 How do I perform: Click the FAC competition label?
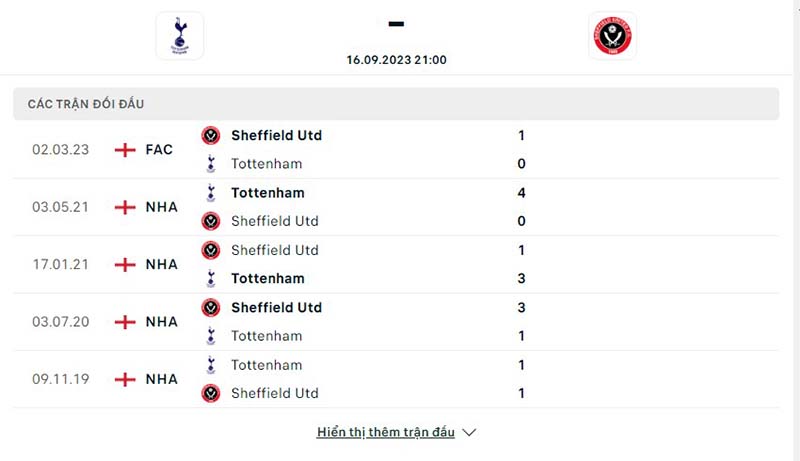(159, 150)
